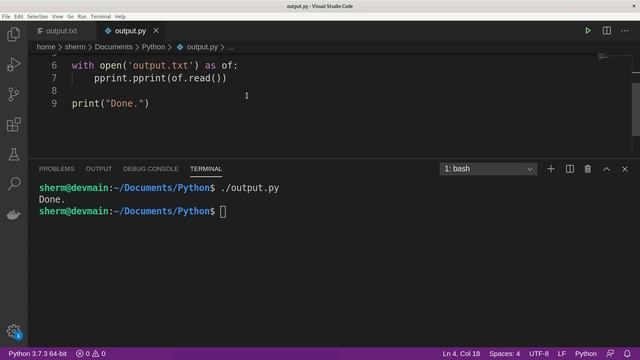Open the View menu
The height and width of the screenshot is (360, 640).
[x=58, y=17]
